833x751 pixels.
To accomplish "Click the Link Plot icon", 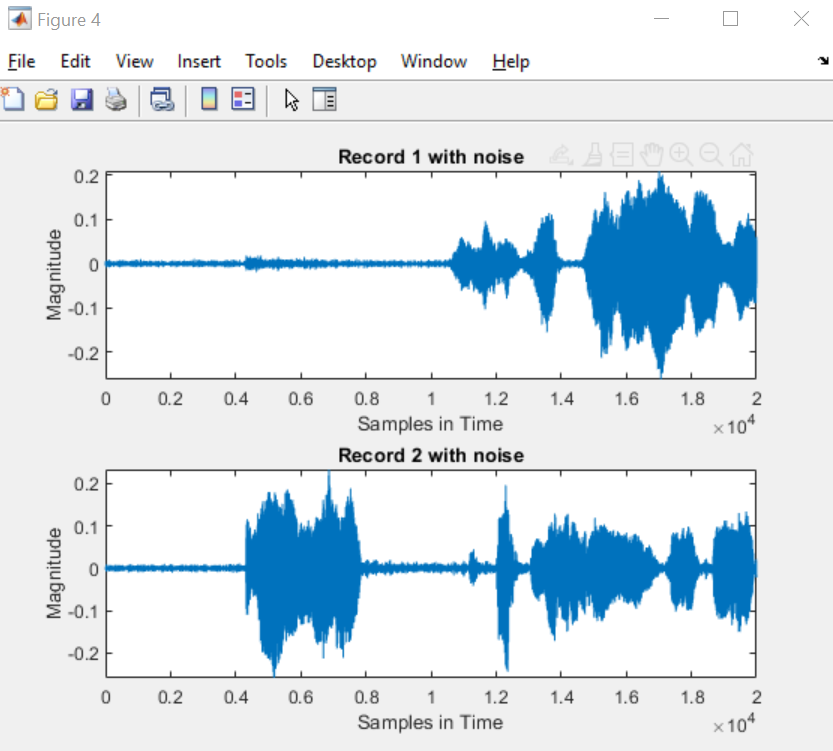I will [162, 99].
